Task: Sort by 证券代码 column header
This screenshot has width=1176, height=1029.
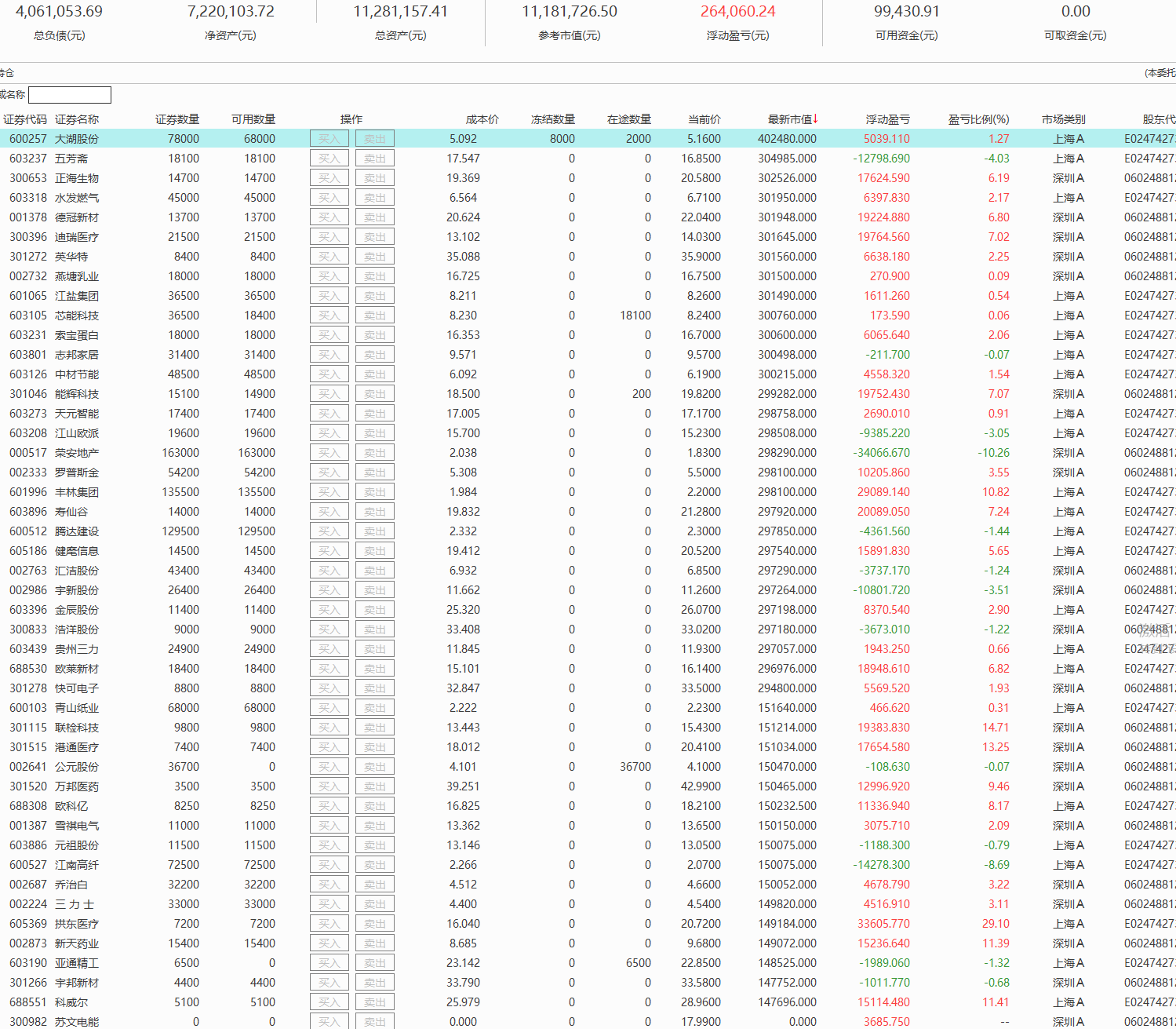Action: [25, 119]
